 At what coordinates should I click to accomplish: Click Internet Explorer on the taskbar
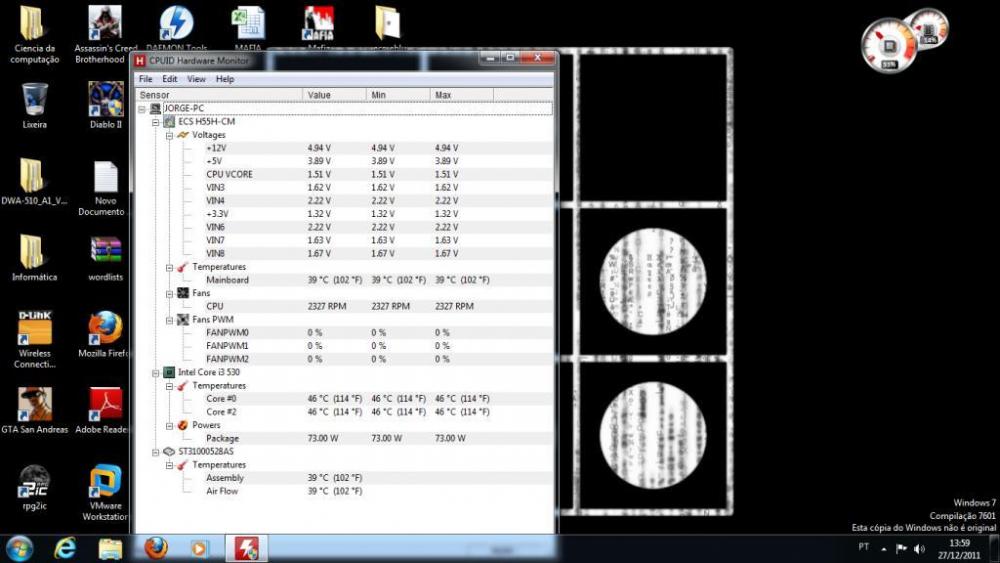coord(65,548)
